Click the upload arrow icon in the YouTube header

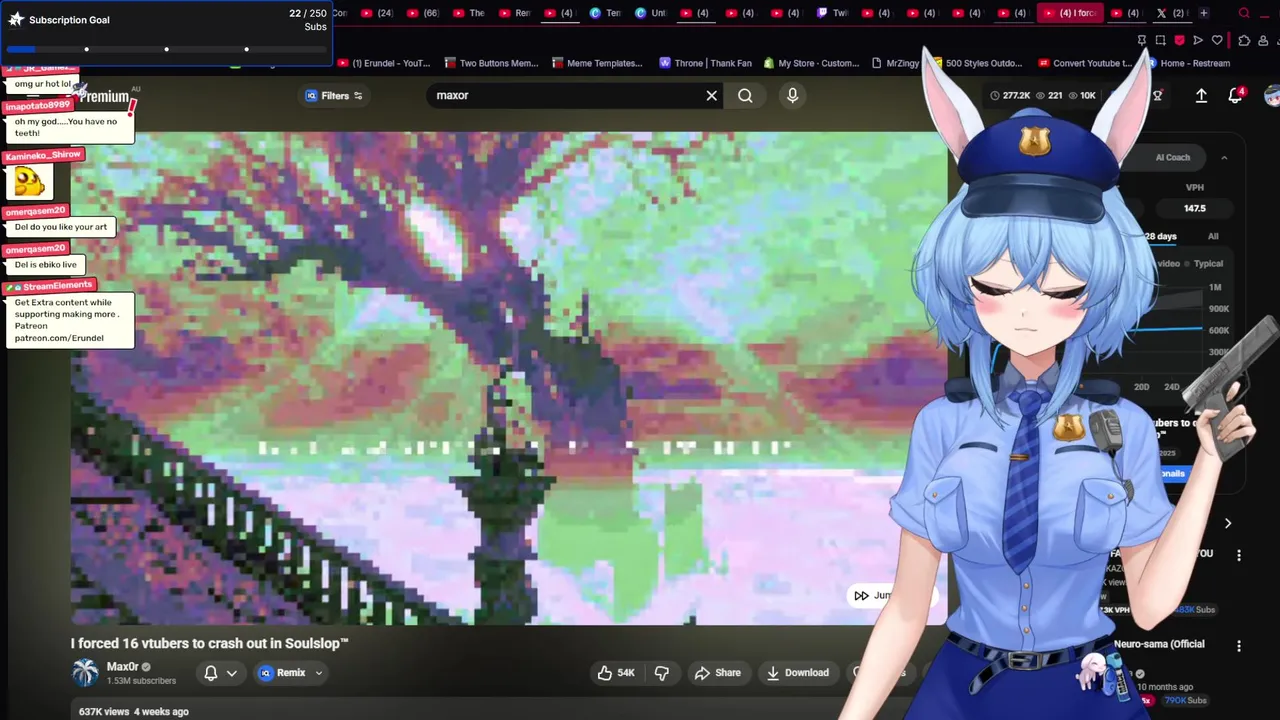click(1201, 96)
